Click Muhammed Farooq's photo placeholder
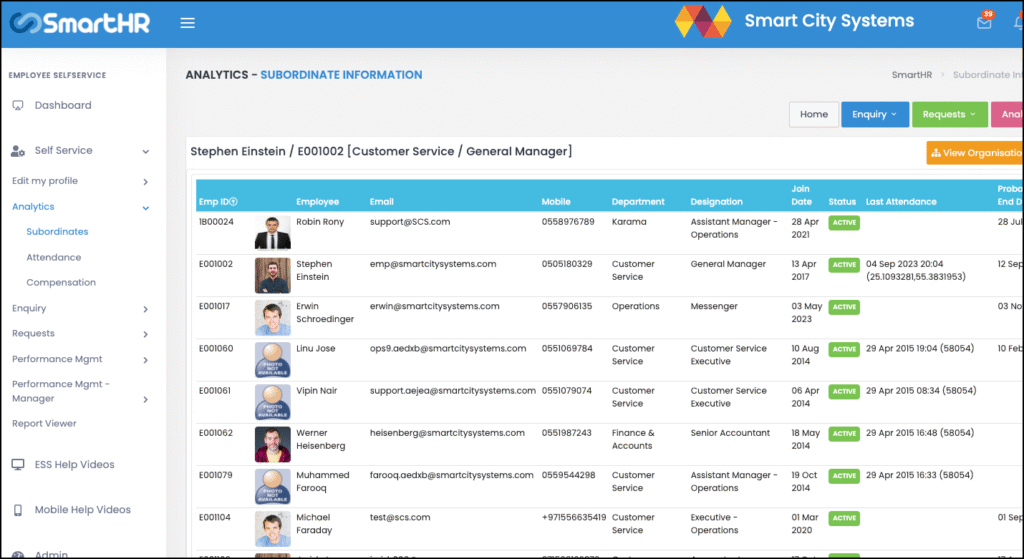This screenshot has width=1024, height=559. click(x=272, y=487)
